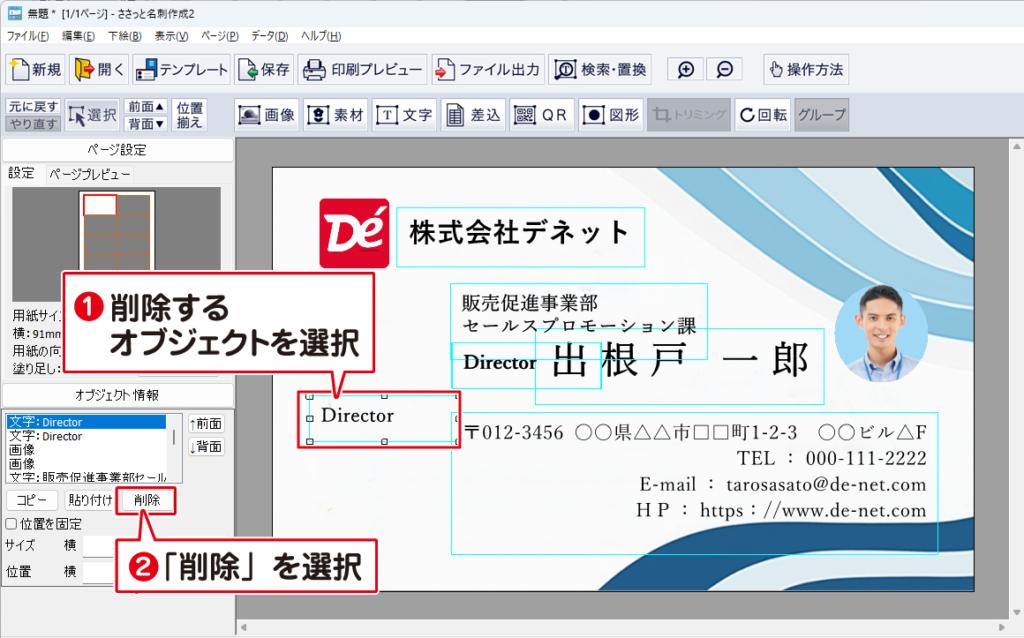Undo with 元に戻す button
Screen dimensions: 1024x638
[33, 106]
